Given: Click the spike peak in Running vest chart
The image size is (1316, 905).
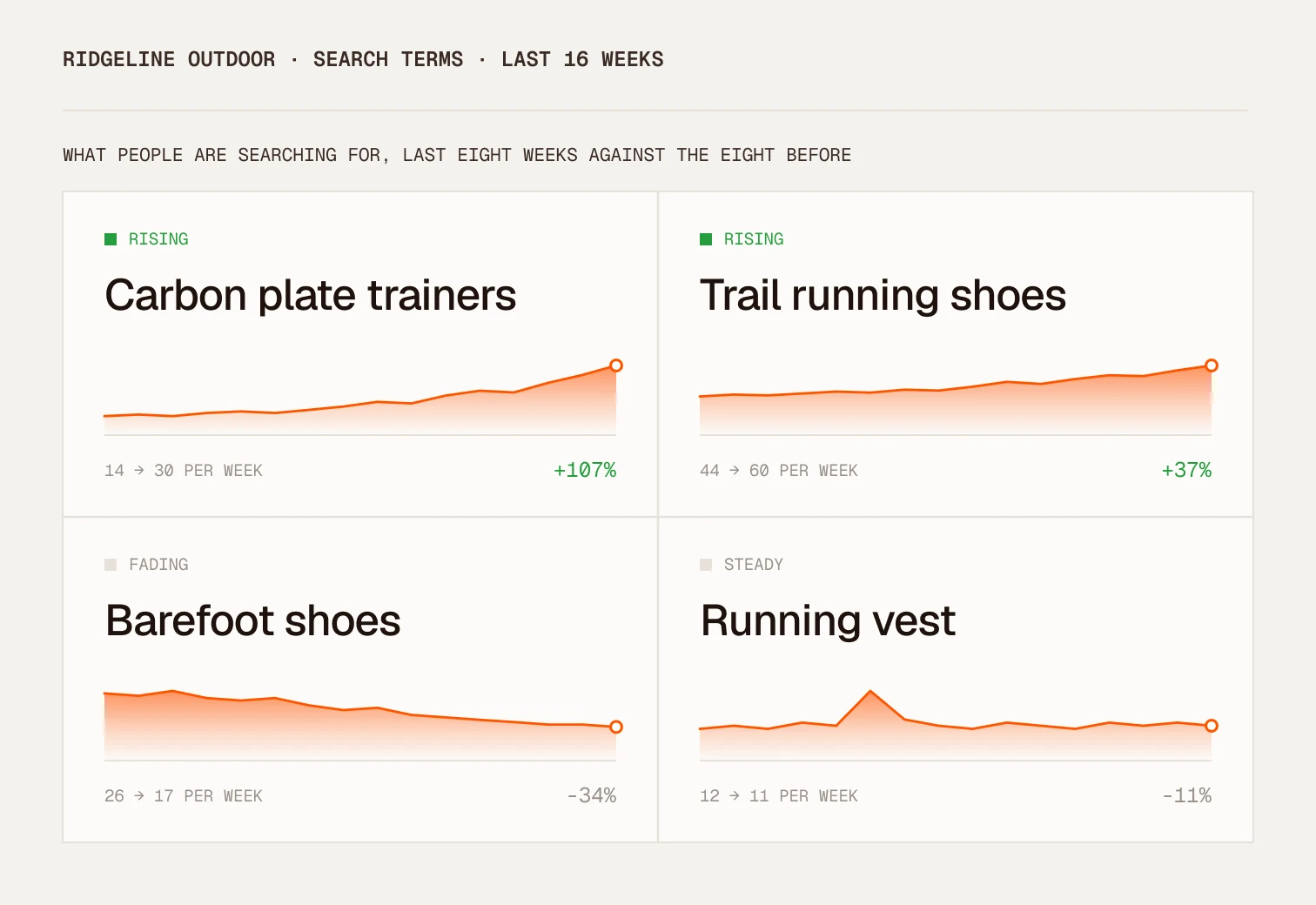Looking at the screenshot, I should point(870,692).
